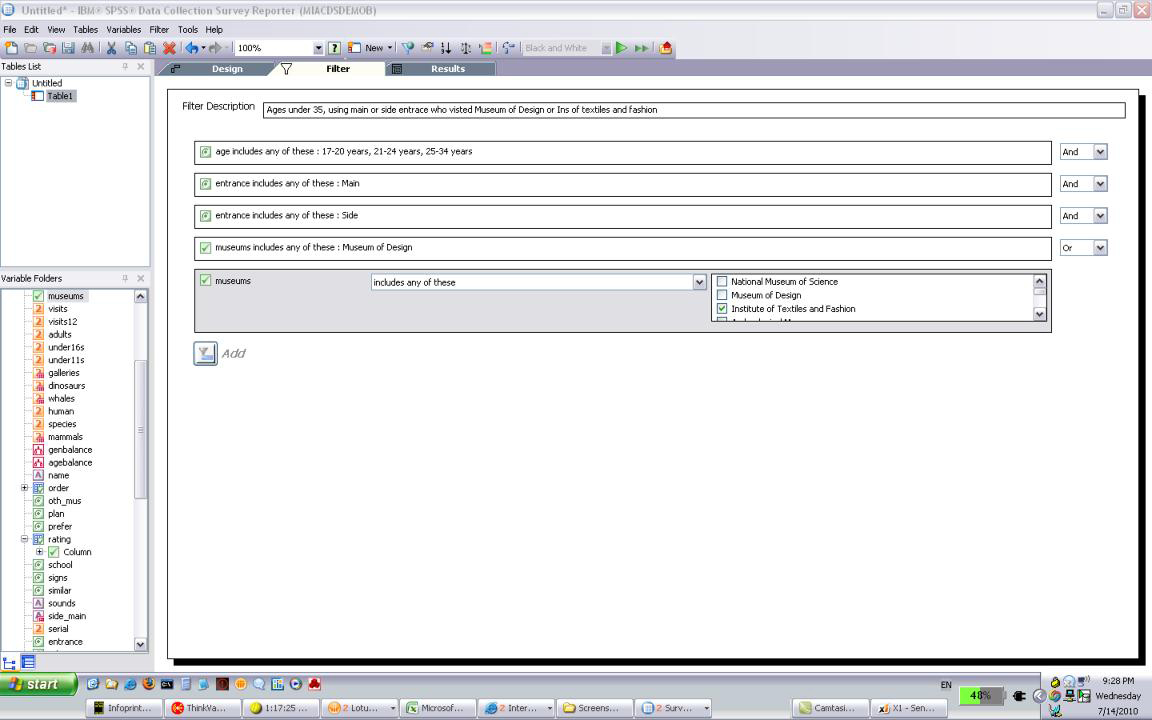Open the Or dropdown for museums filter
Image resolution: width=1152 pixels, height=720 pixels.
(1100, 248)
